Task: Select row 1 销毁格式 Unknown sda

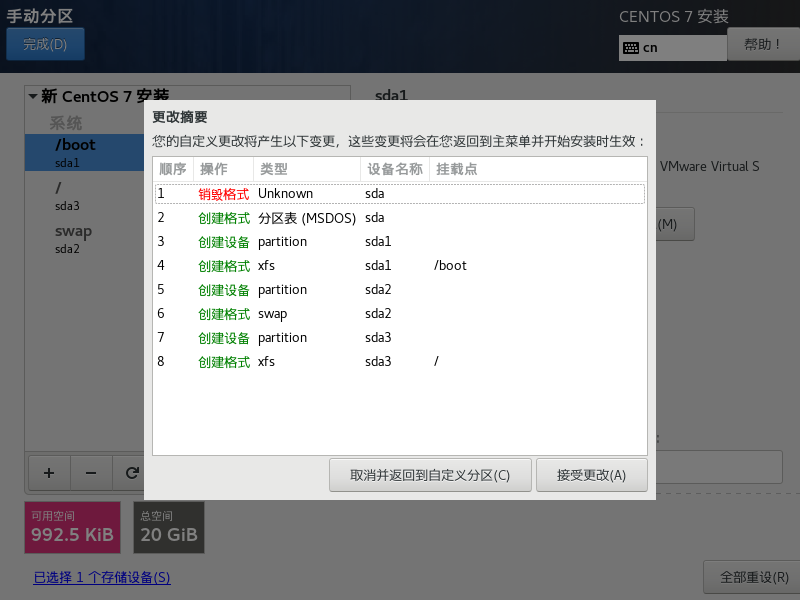Action: (x=400, y=194)
